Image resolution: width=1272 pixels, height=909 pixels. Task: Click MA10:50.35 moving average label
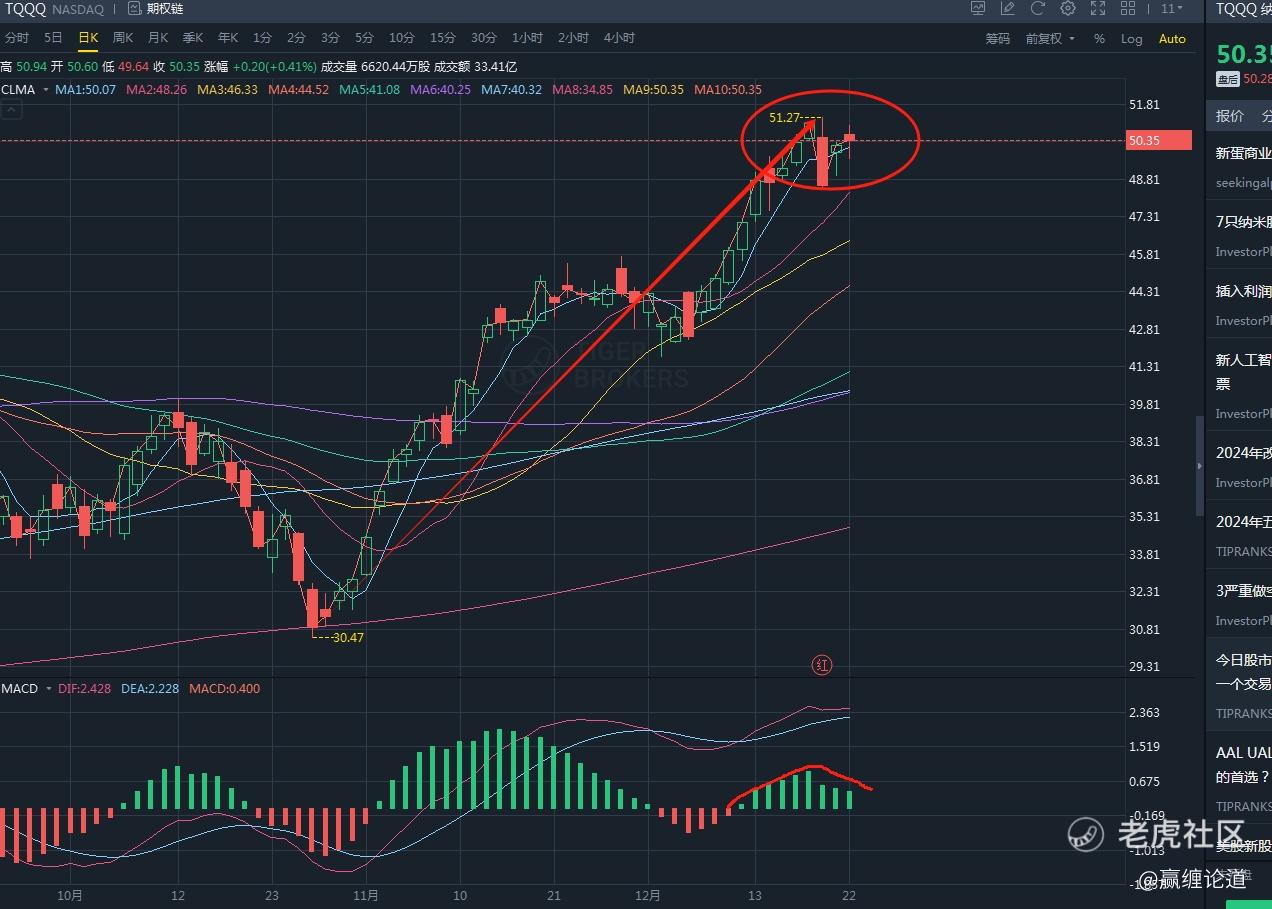pyautogui.click(x=728, y=90)
